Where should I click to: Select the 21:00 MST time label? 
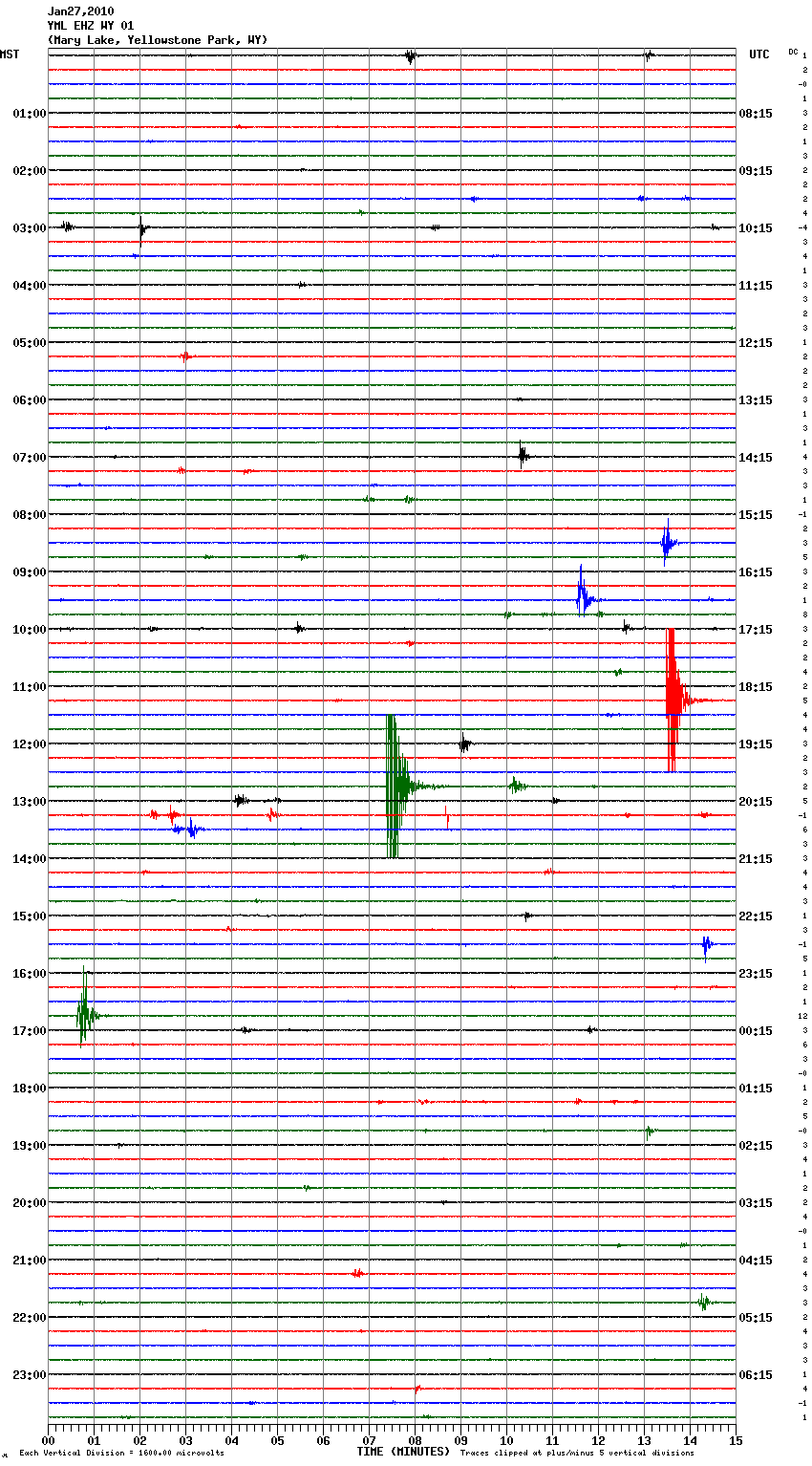click(29, 1261)
